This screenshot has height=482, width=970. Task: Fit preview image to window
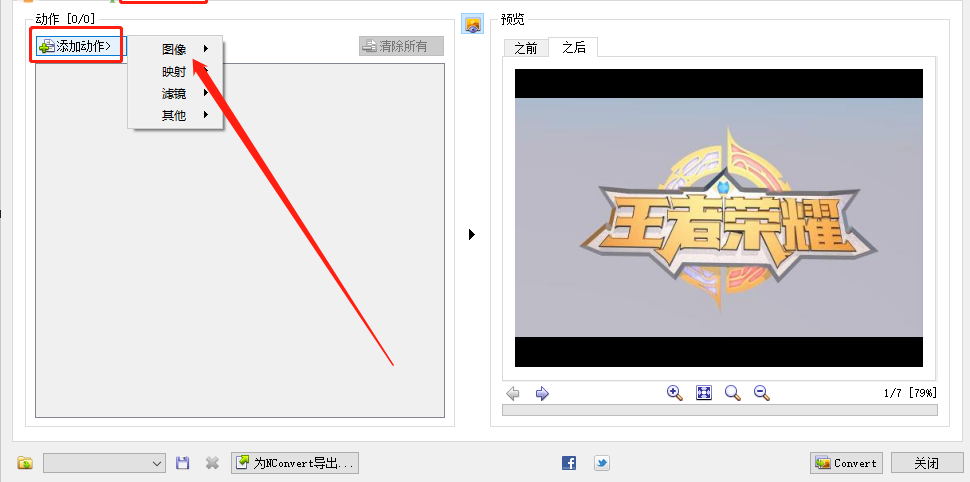click(704, 393)
